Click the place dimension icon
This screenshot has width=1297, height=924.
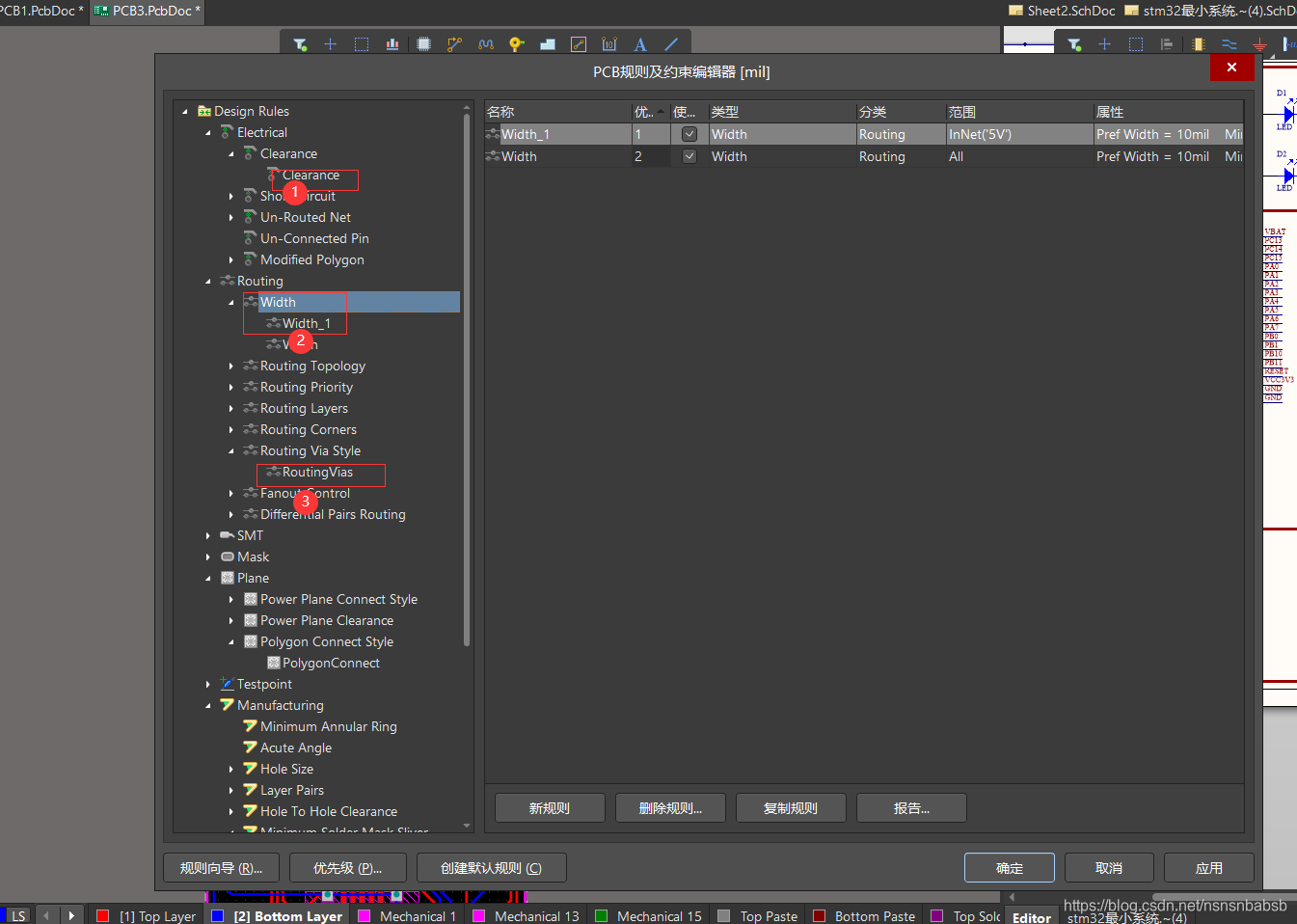click(609, 44)
